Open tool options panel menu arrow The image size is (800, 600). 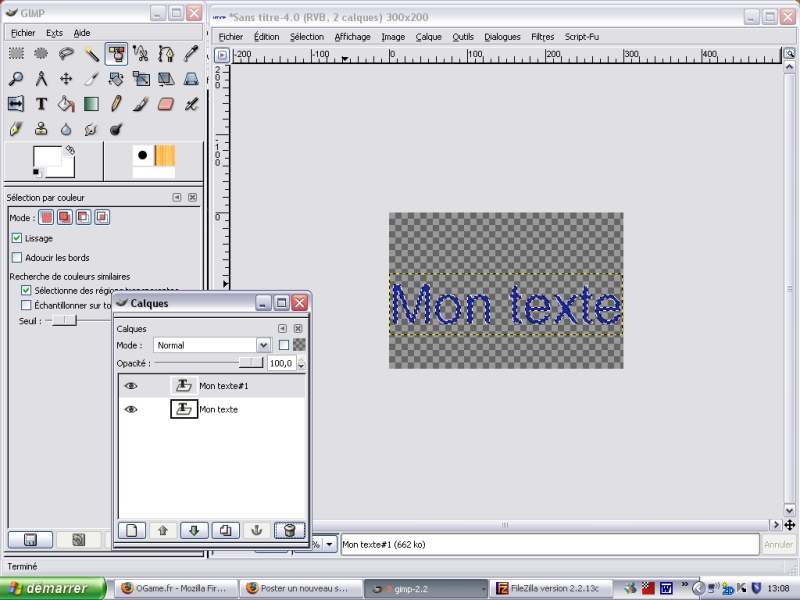coord(177,197)
